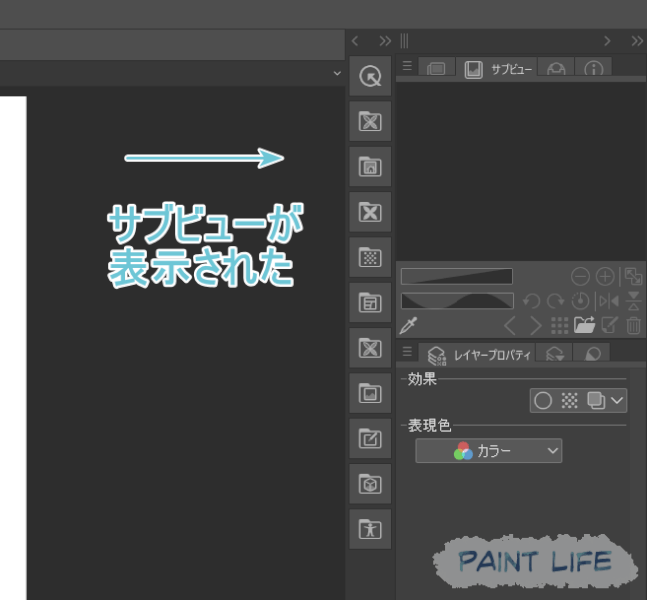Open pattern material folder below Quick Access icon
The image size is (647, 600).
click(370, 121)
